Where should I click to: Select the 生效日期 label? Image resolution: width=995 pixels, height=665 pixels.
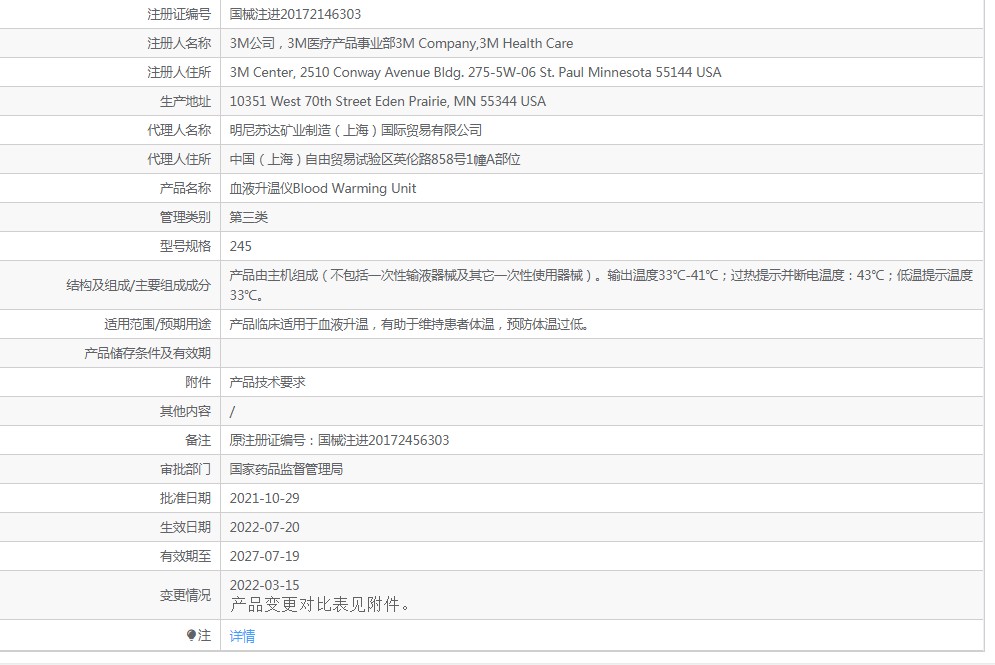(185, 527)
